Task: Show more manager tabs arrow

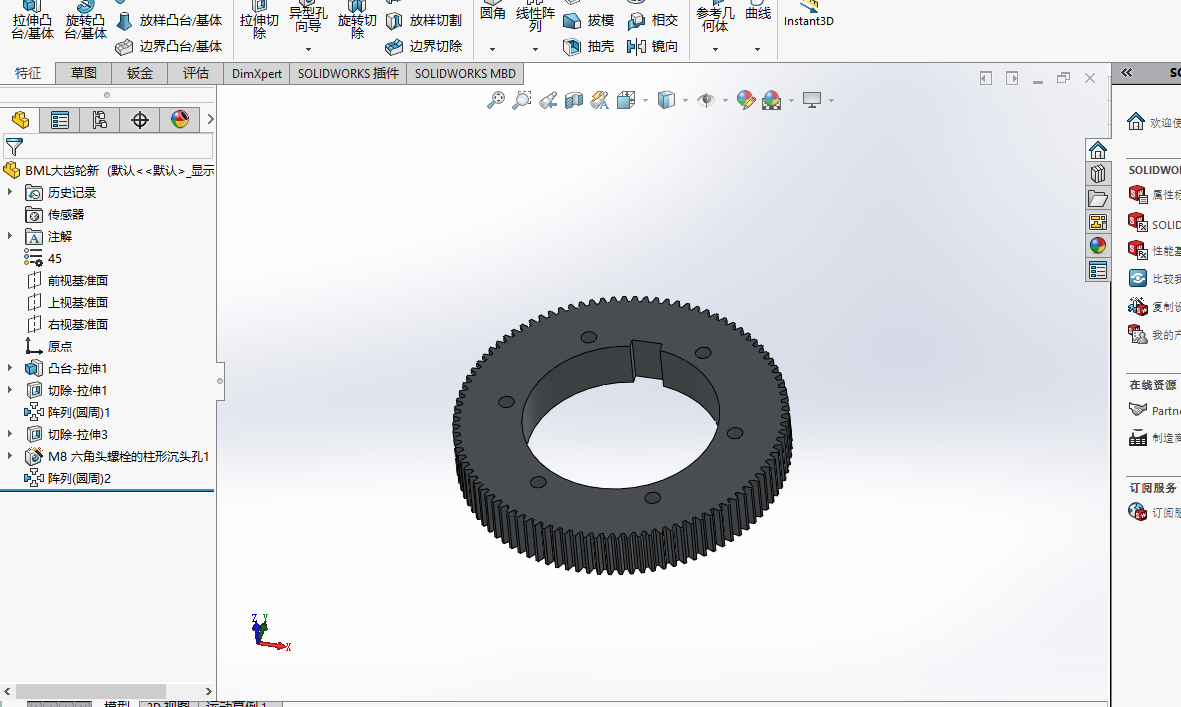Action: pos(210,120)
